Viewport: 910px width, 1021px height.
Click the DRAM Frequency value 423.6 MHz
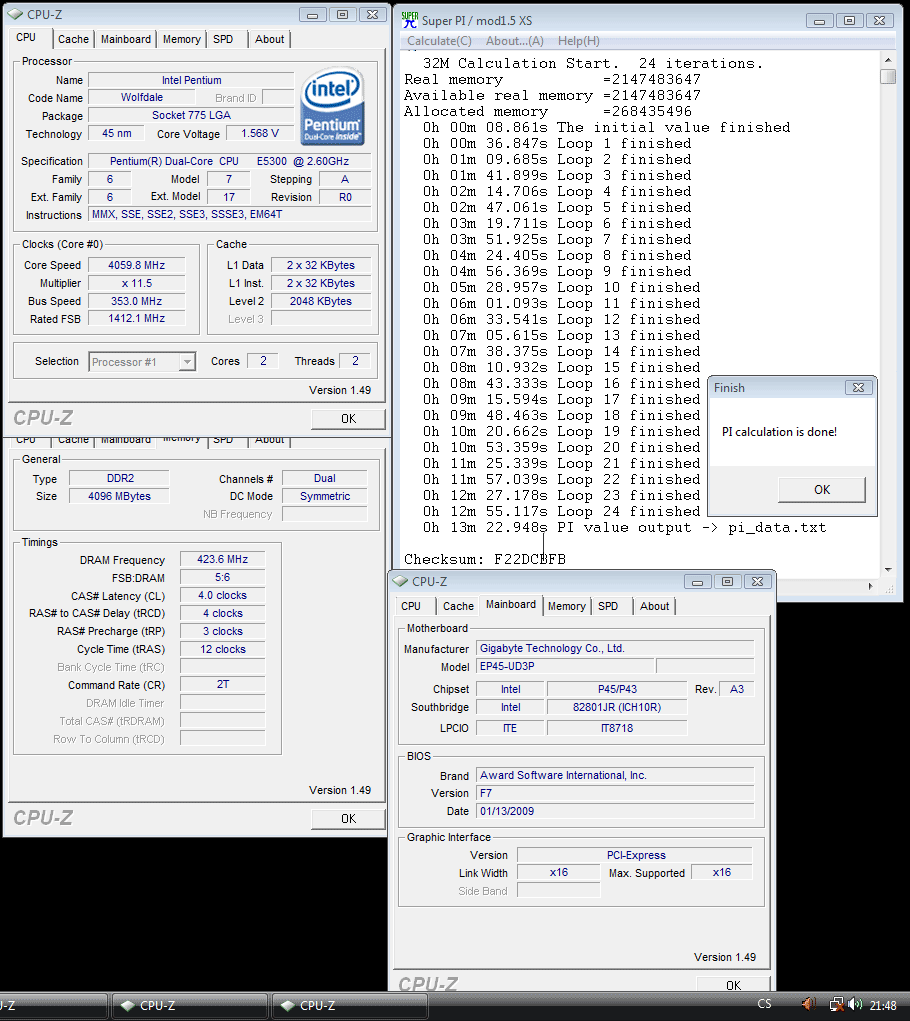click(x=223, y=559)
